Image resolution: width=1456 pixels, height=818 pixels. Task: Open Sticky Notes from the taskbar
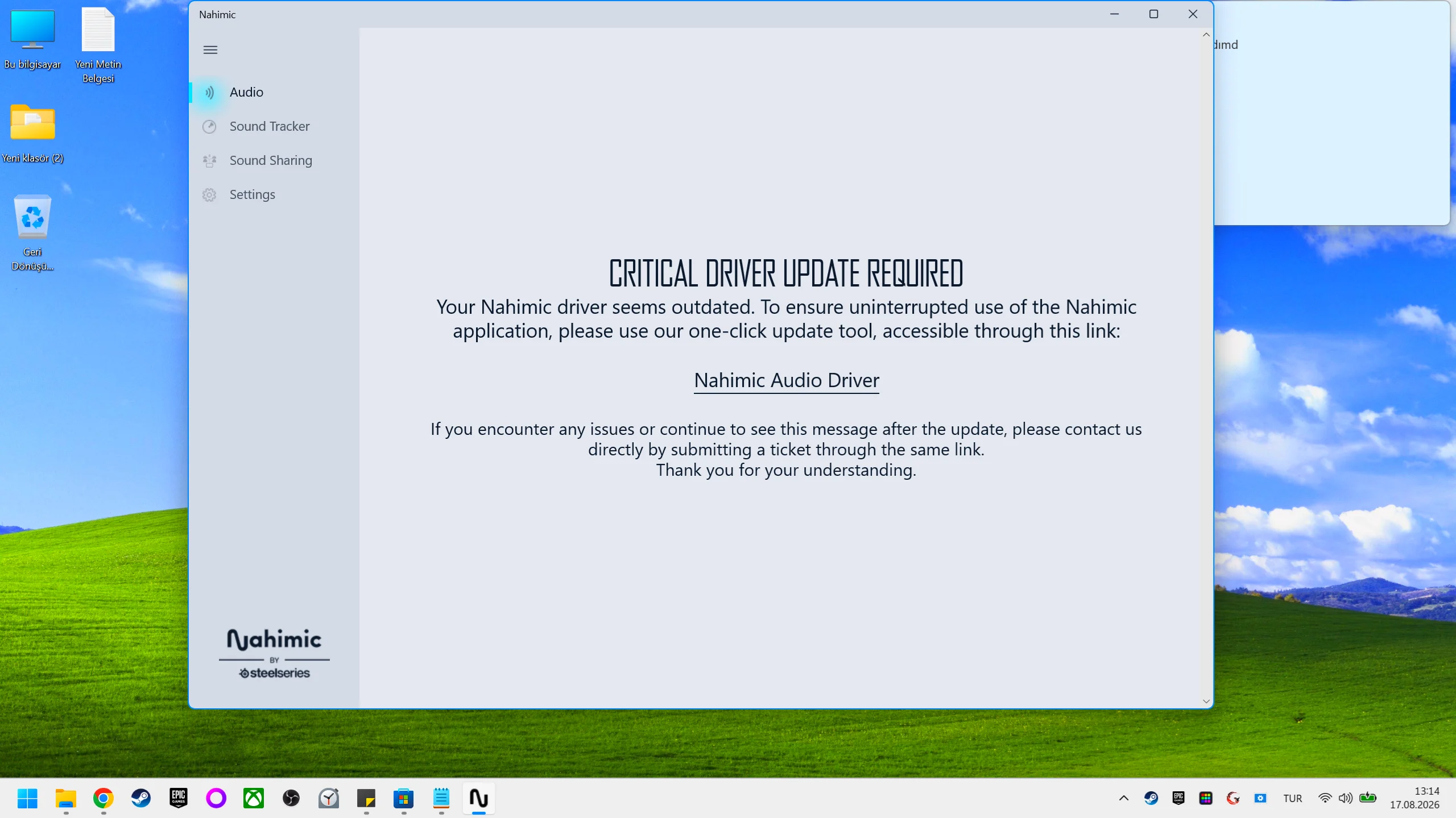pos(366,798)
